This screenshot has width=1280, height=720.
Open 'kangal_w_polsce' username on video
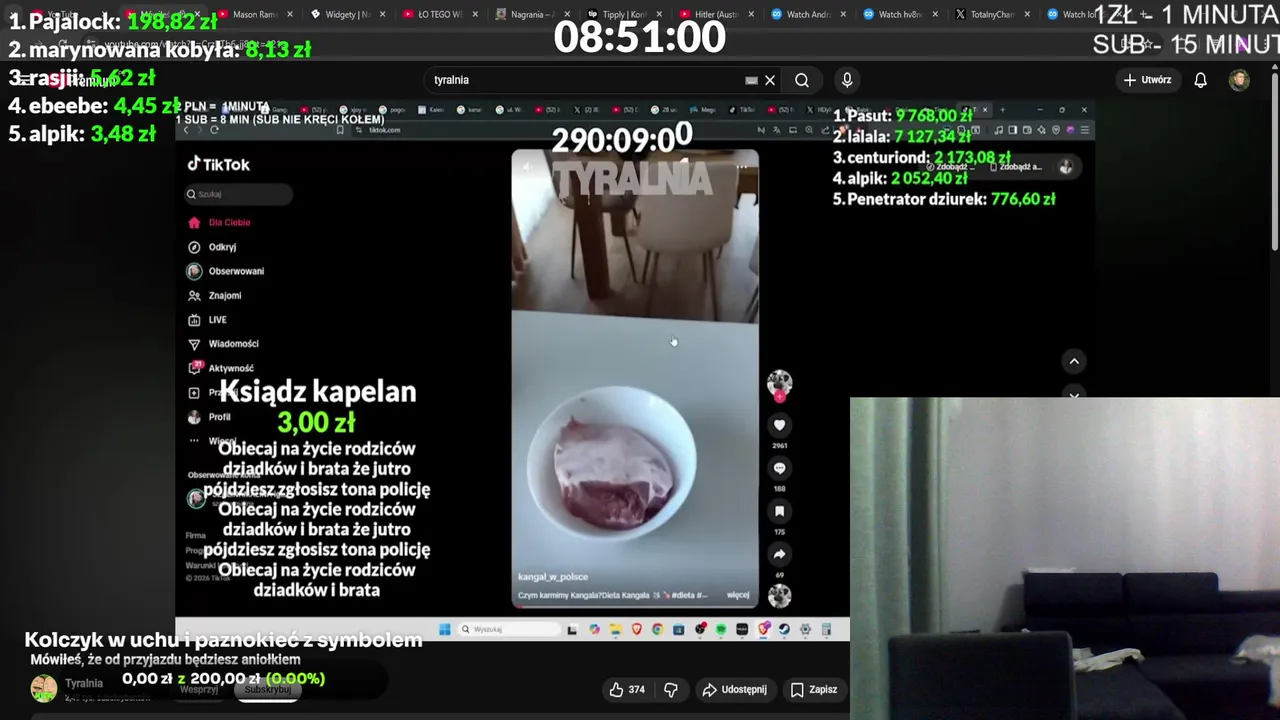(x=553, y=577)
